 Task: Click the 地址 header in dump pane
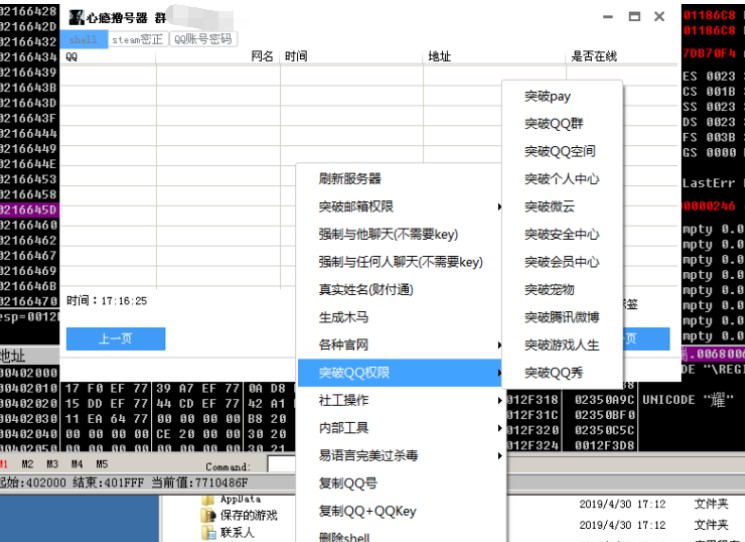[13, 356]
